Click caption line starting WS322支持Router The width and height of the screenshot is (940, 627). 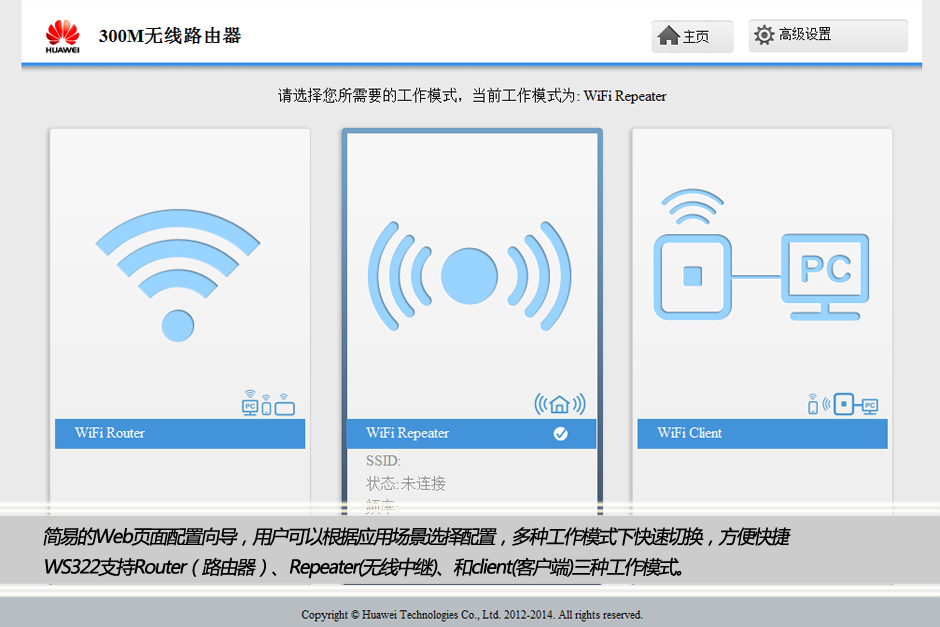coord(364,566)
